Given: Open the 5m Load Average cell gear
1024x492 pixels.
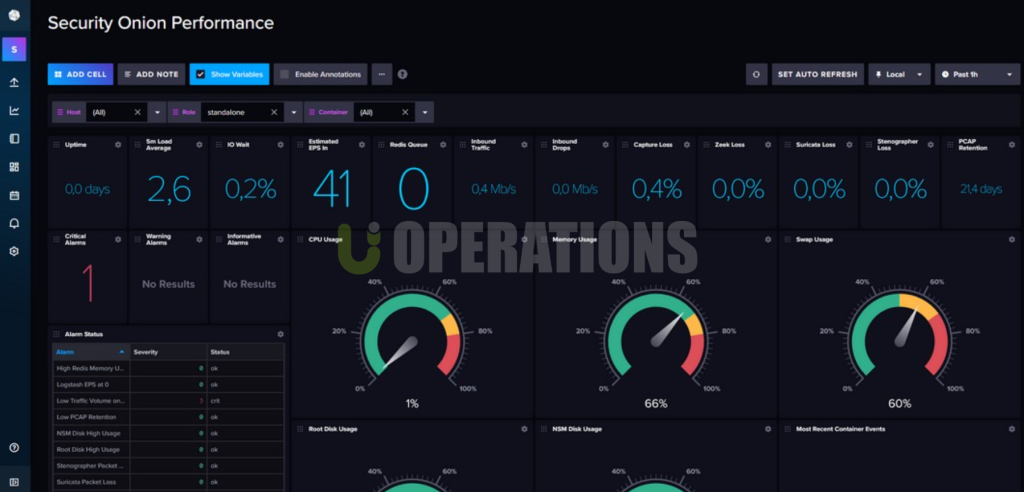Looking at the screenshot, I should click(x=199, y=145).
